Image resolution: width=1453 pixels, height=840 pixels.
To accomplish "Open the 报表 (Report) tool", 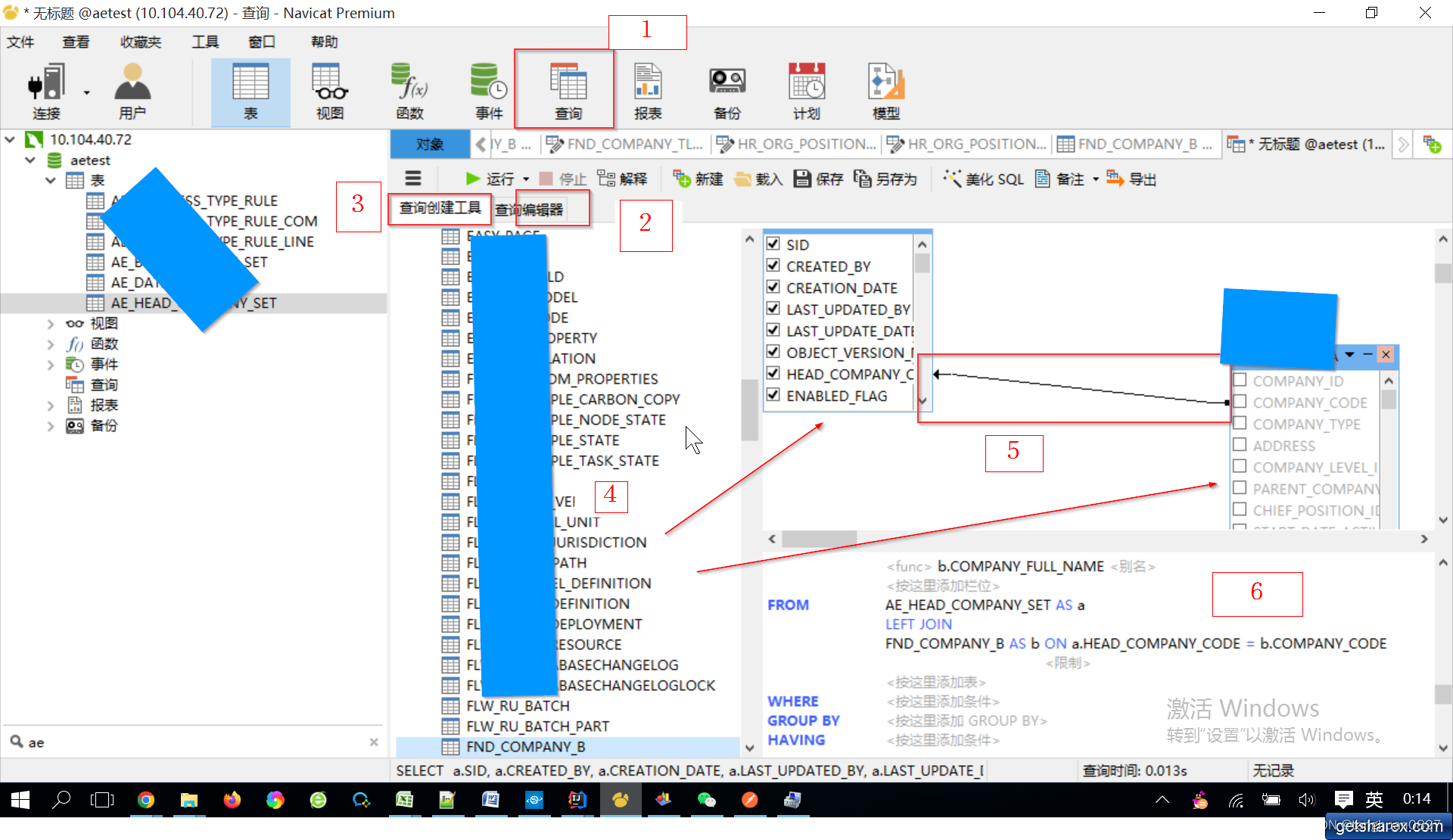I will (647, 89).
